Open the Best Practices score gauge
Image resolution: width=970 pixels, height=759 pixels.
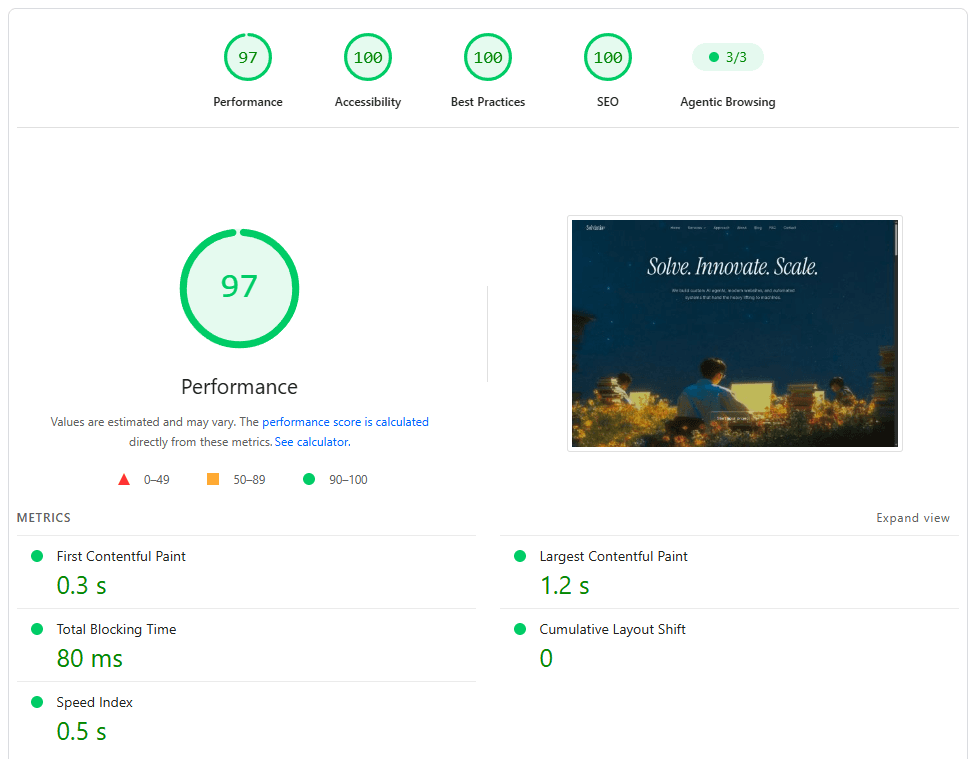click(487, 57)
